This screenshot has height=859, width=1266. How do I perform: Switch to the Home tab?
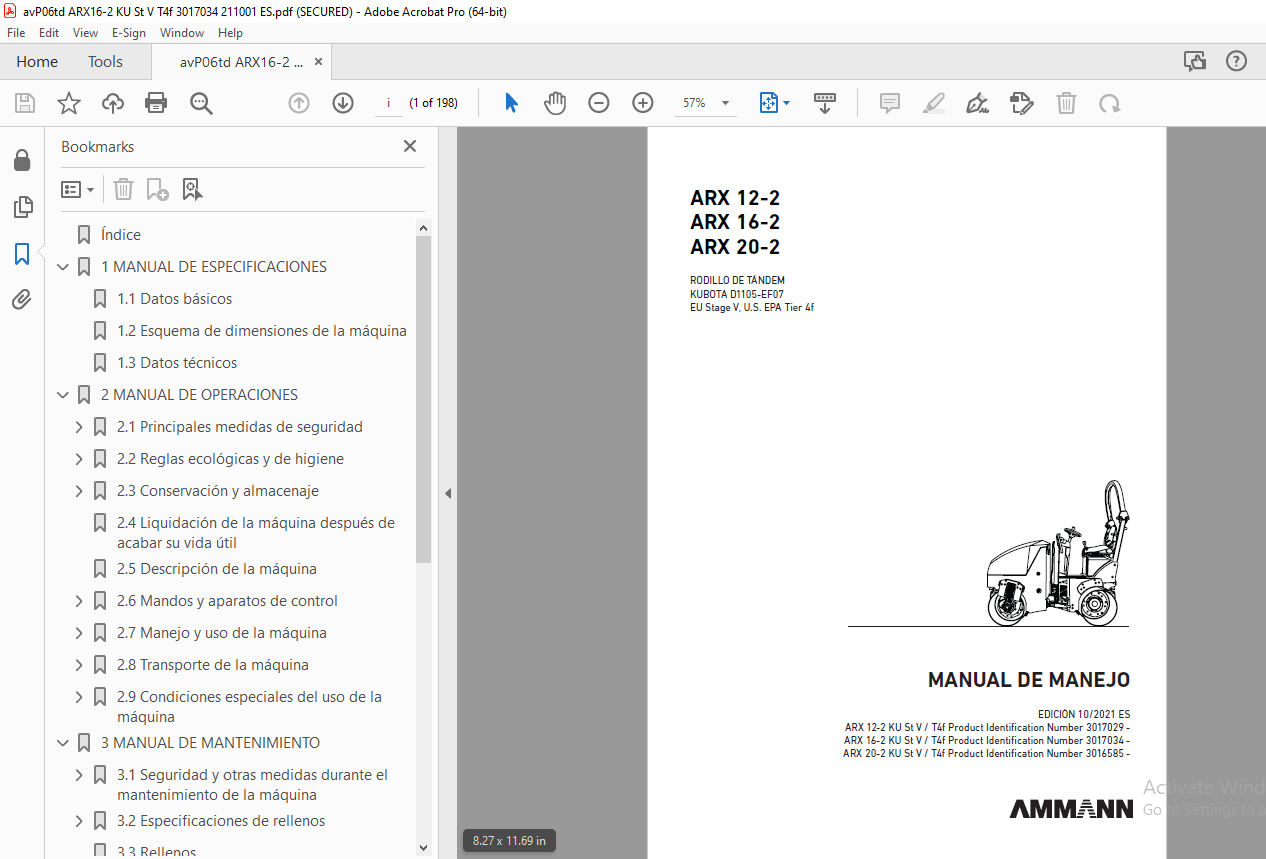pyautogui.click(x=37, y=62)
